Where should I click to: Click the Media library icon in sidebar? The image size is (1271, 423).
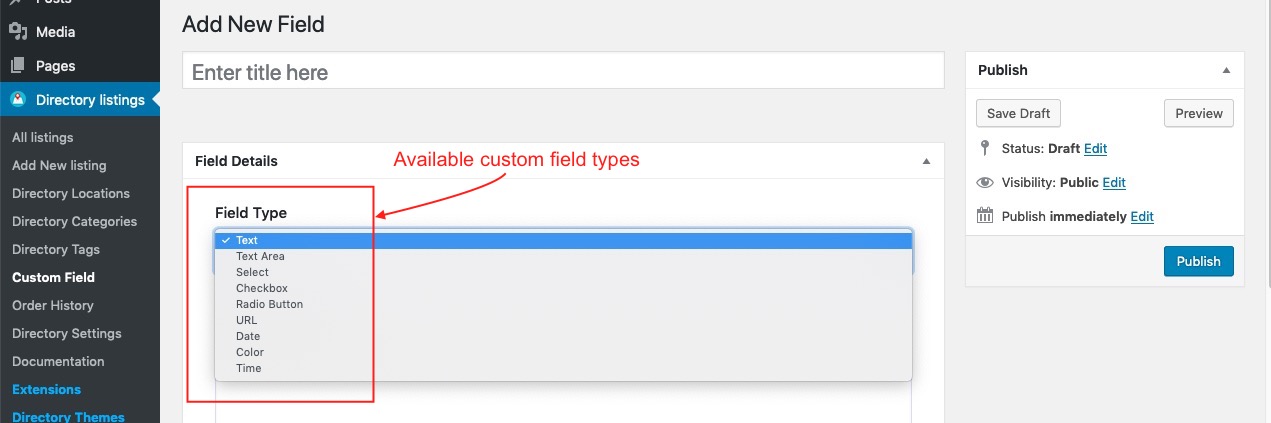click(x=18, y=32)
